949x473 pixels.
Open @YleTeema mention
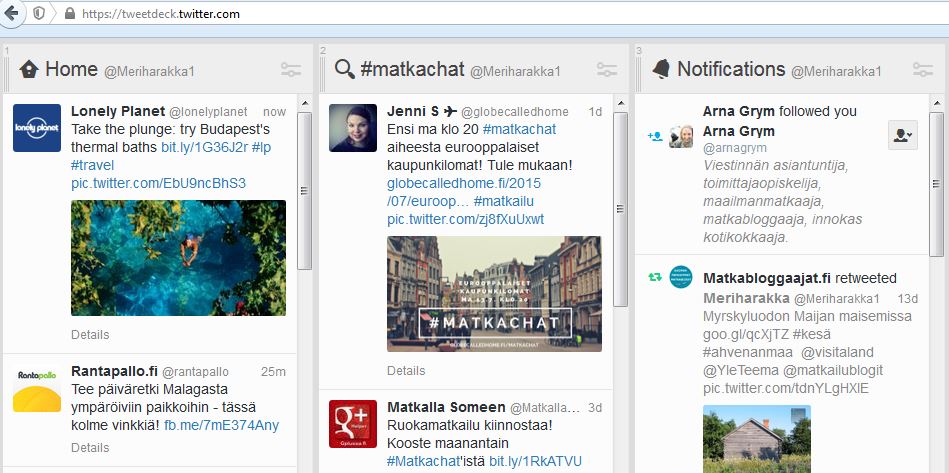(x=741, y=370)
